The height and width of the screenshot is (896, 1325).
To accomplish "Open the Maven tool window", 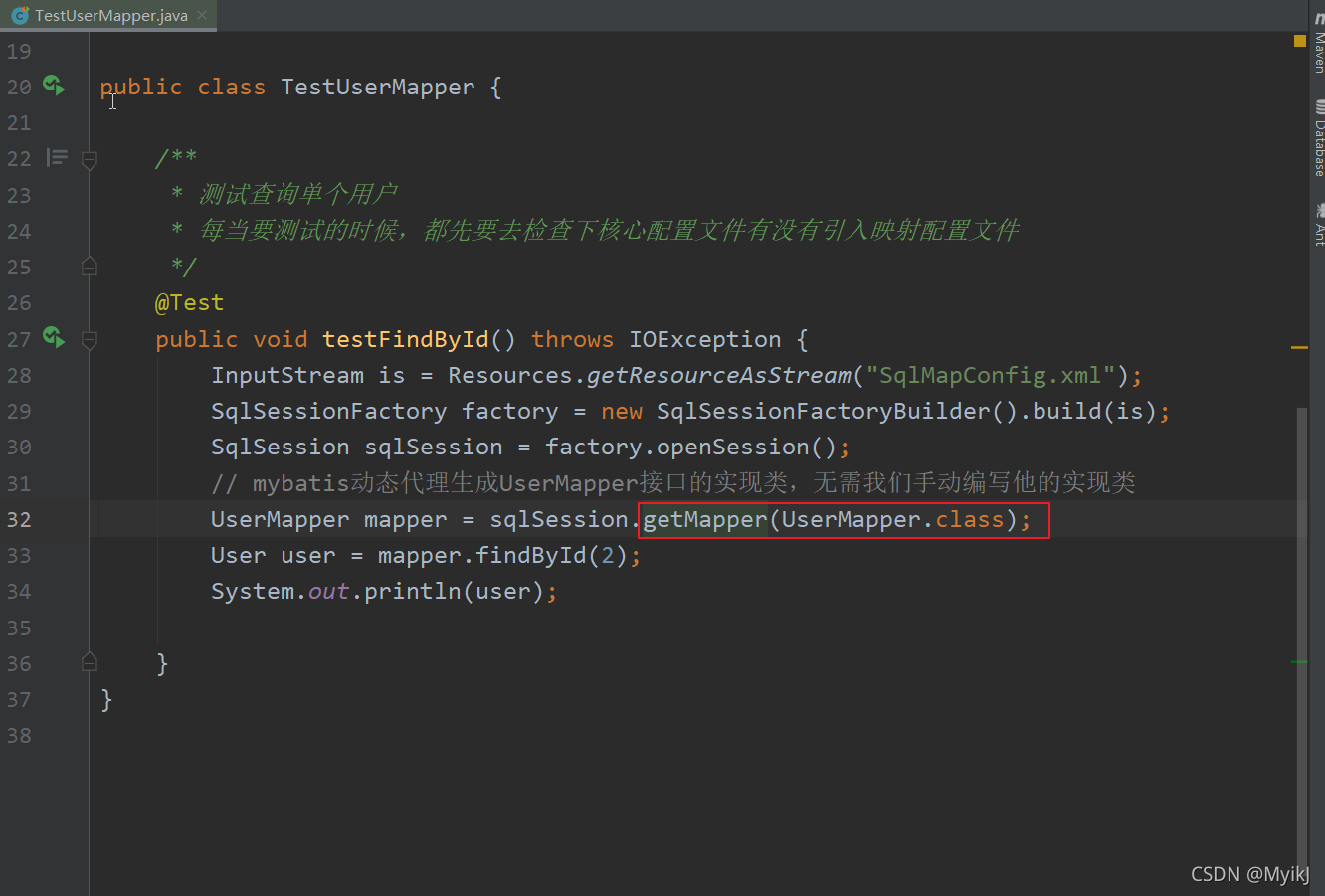I will point(1319,44).
